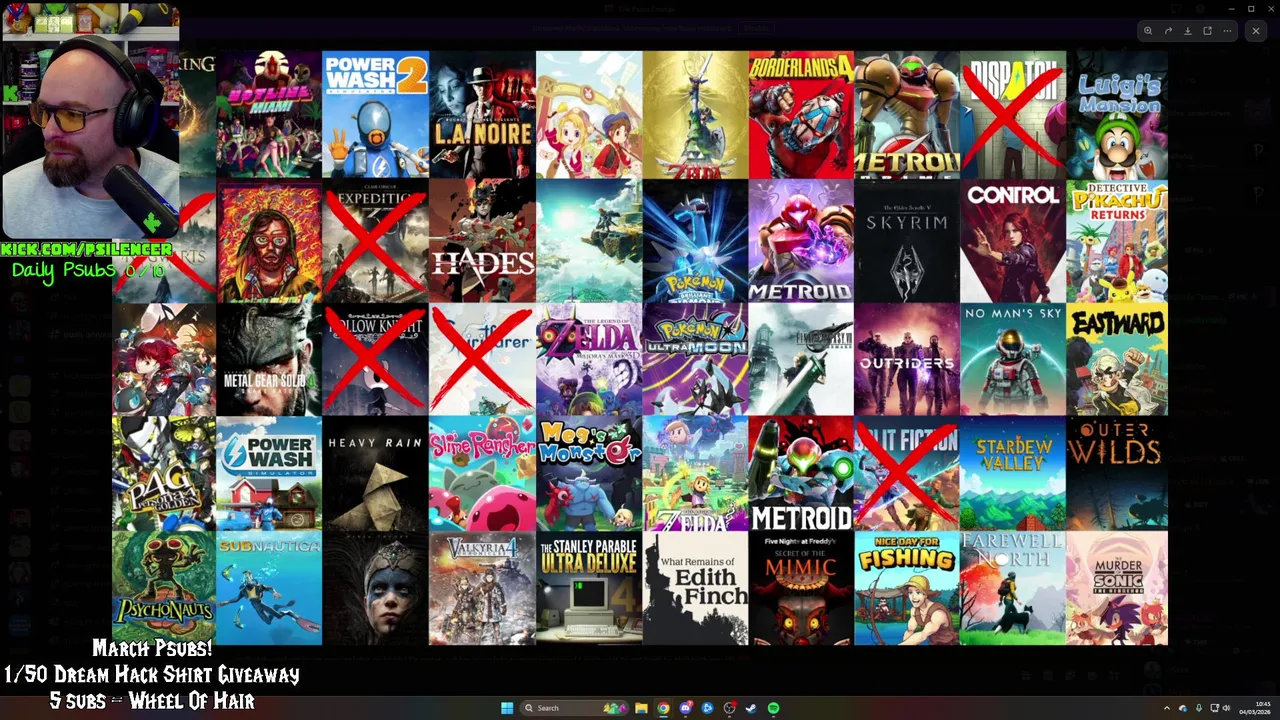Select the No Man's Sky cover

(x=1013, y=360)
